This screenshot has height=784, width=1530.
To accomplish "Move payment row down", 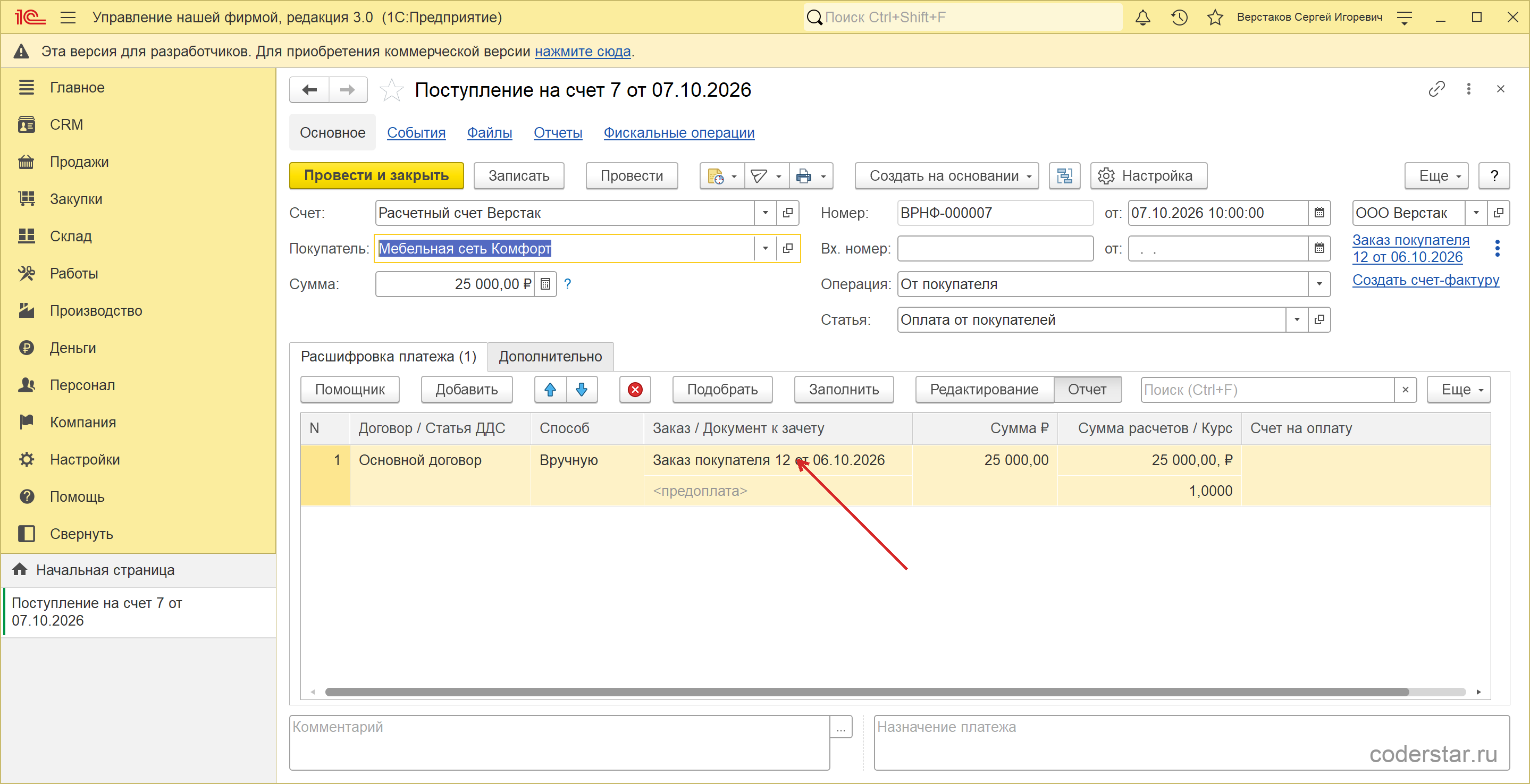I will 582,390.
